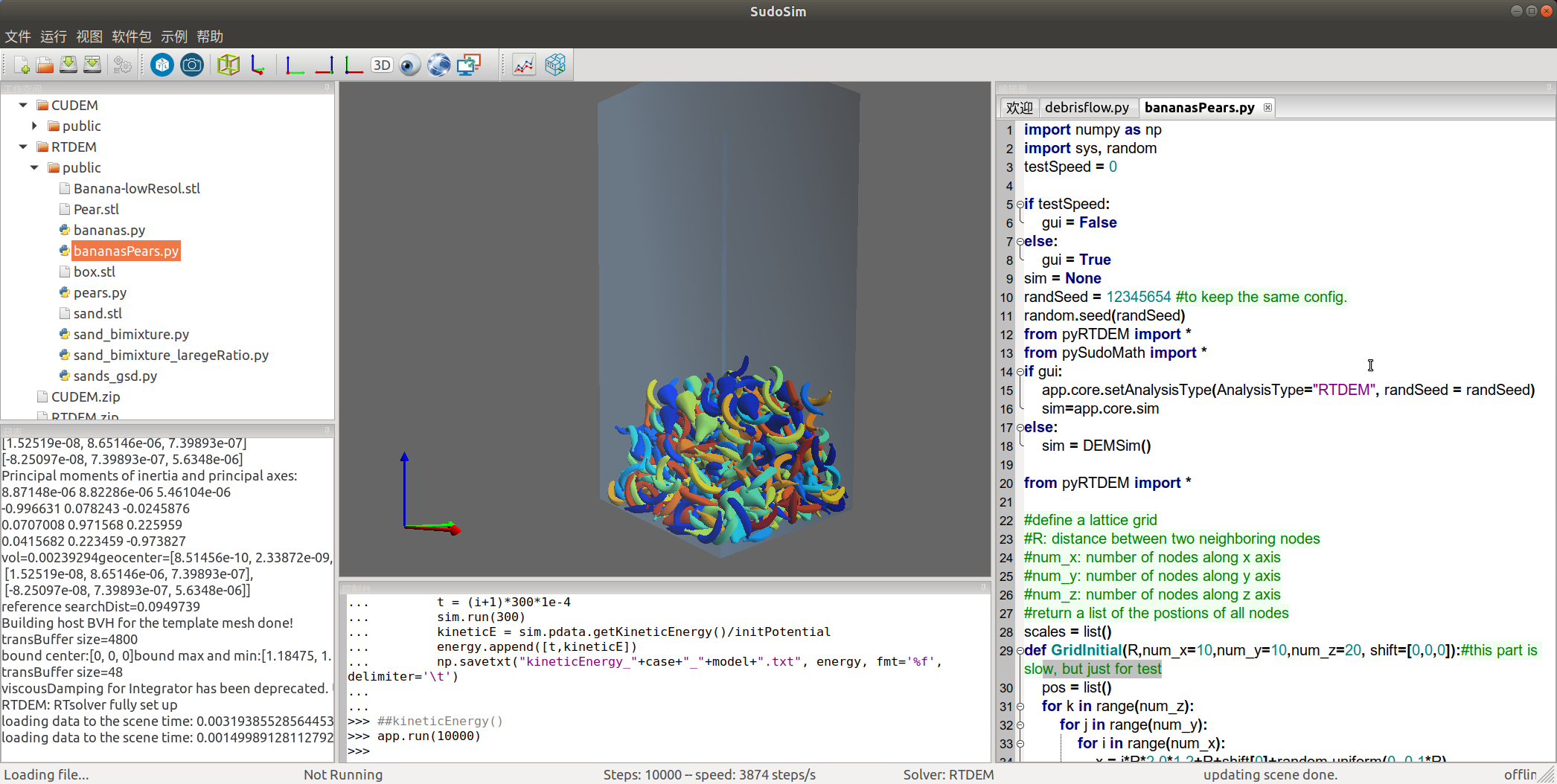Fold the 'if testSpeed' code block

pyautogui.click(x=1020, y=205)
